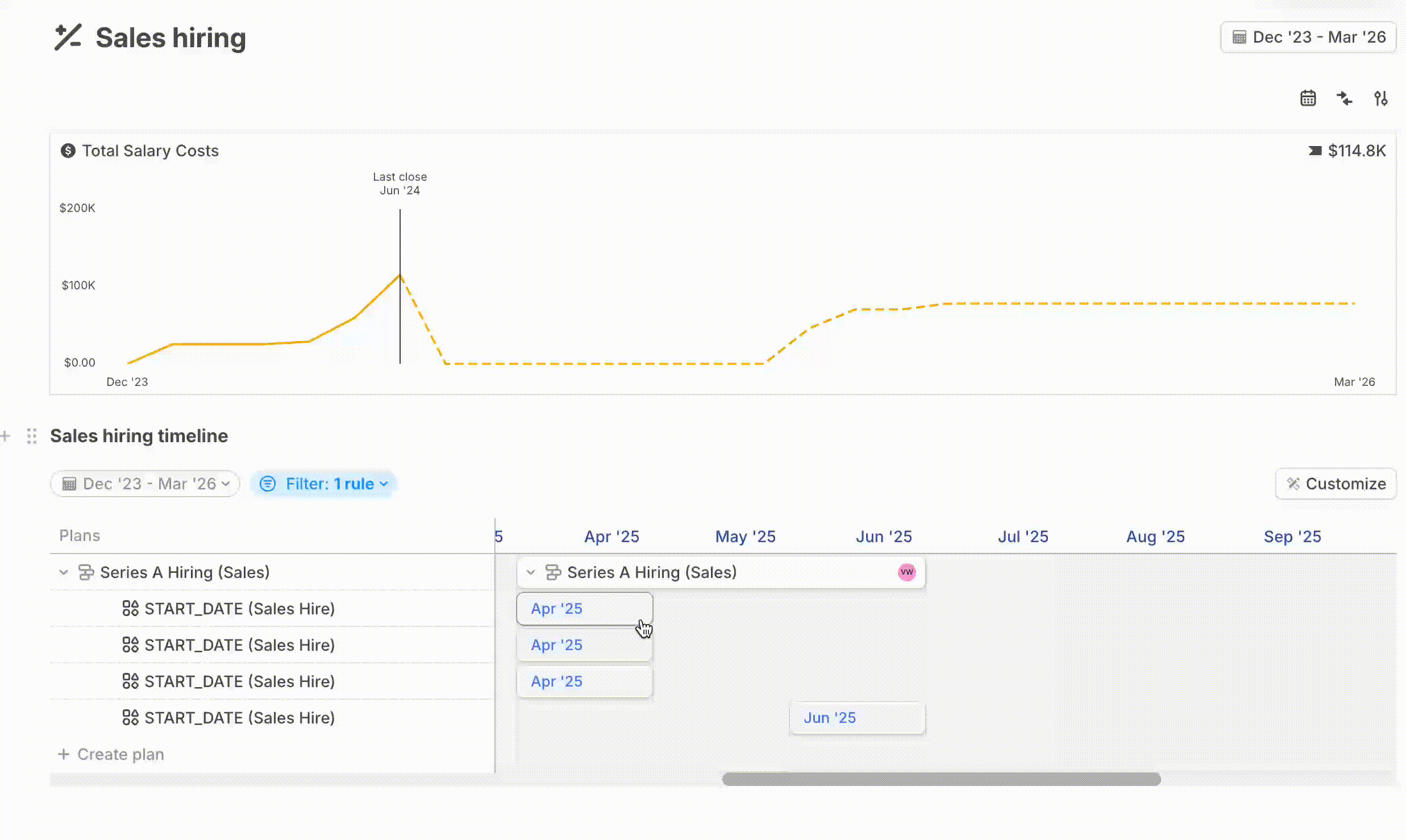This screenshot has width=1406, height=840.
Task: Click the horizontal timeline scrollbar
Action: [941, 779]
